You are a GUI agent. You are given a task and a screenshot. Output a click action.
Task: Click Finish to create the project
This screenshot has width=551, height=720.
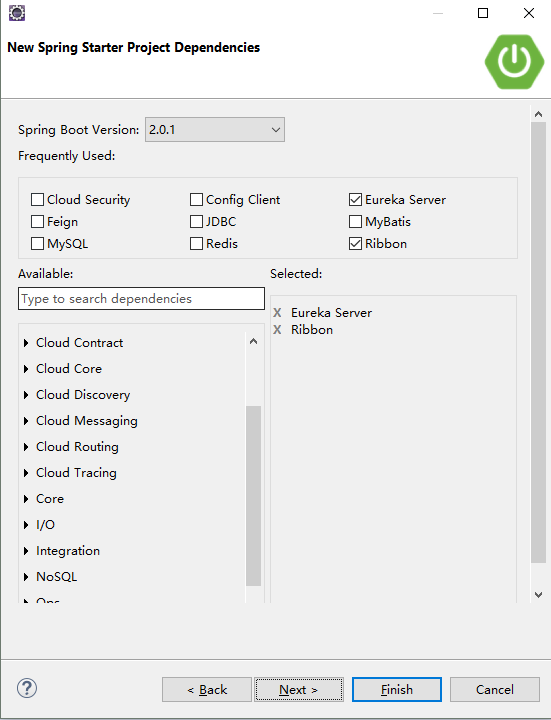pyautogui.click(x=397, y=690)
